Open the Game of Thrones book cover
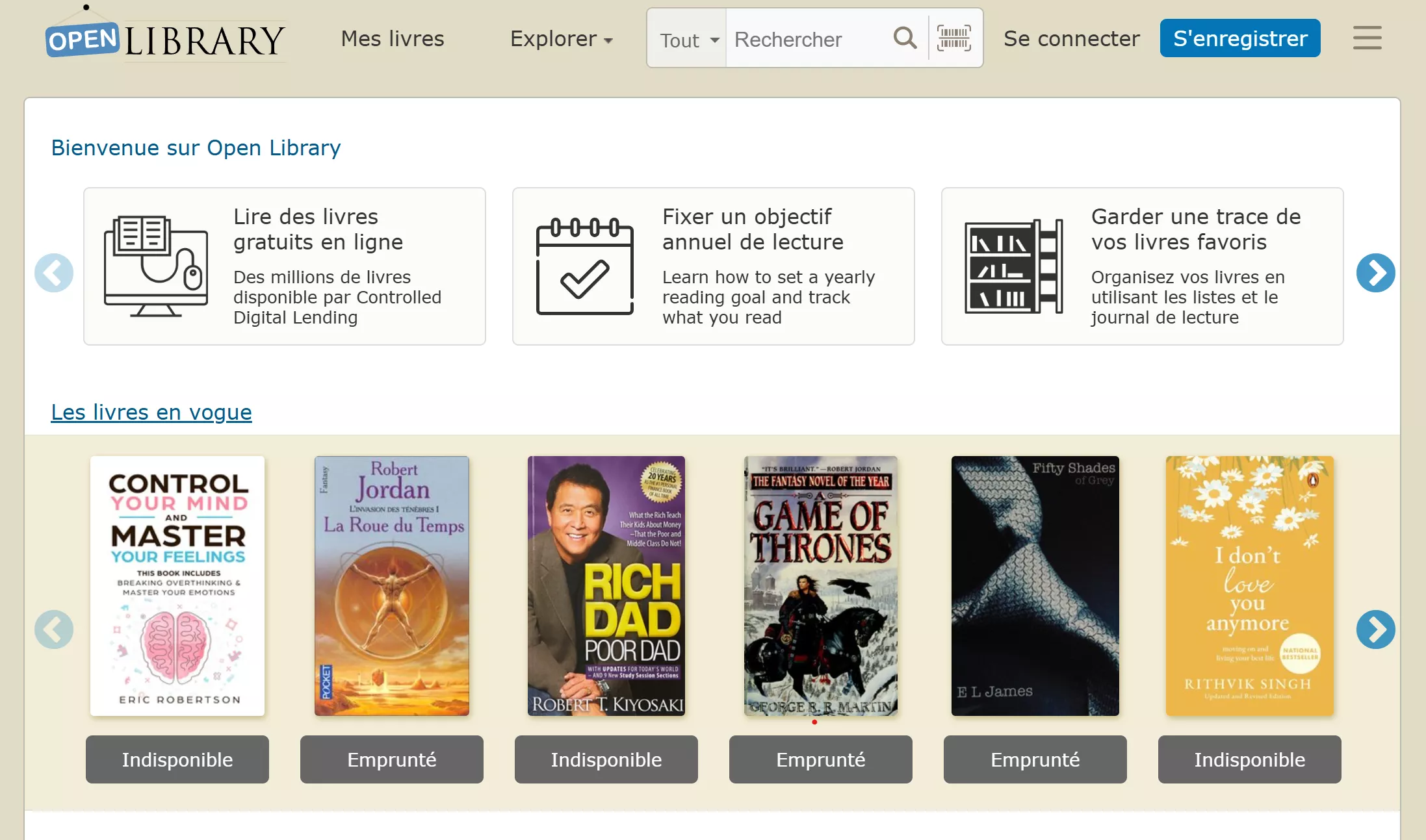1426x840 pixels. tap(820, 585)
